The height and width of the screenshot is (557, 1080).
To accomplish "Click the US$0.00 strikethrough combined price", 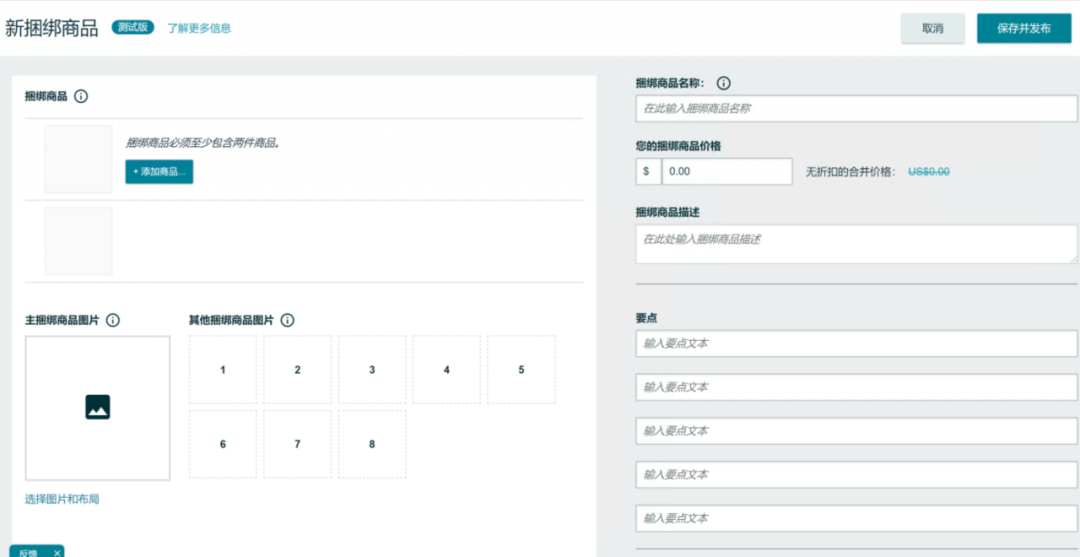I will [929, 172].
